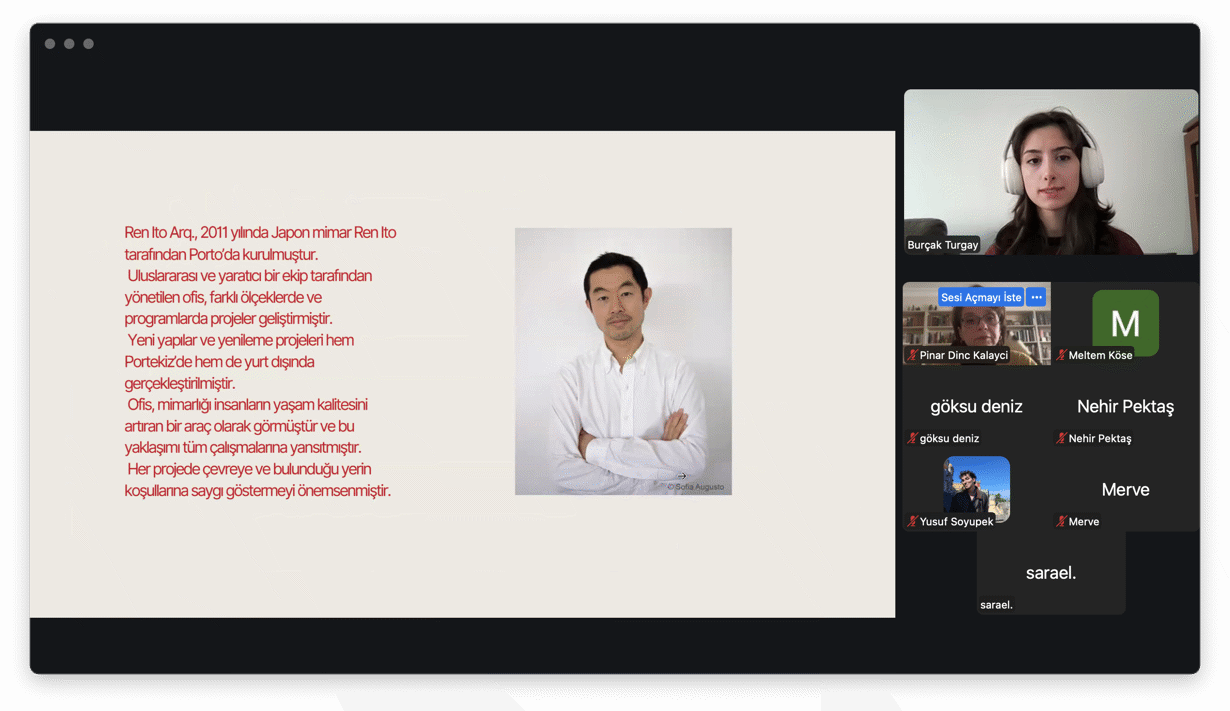
Task: Click the muted mic icon beside göksu deniz
Action: coord(912,438)
